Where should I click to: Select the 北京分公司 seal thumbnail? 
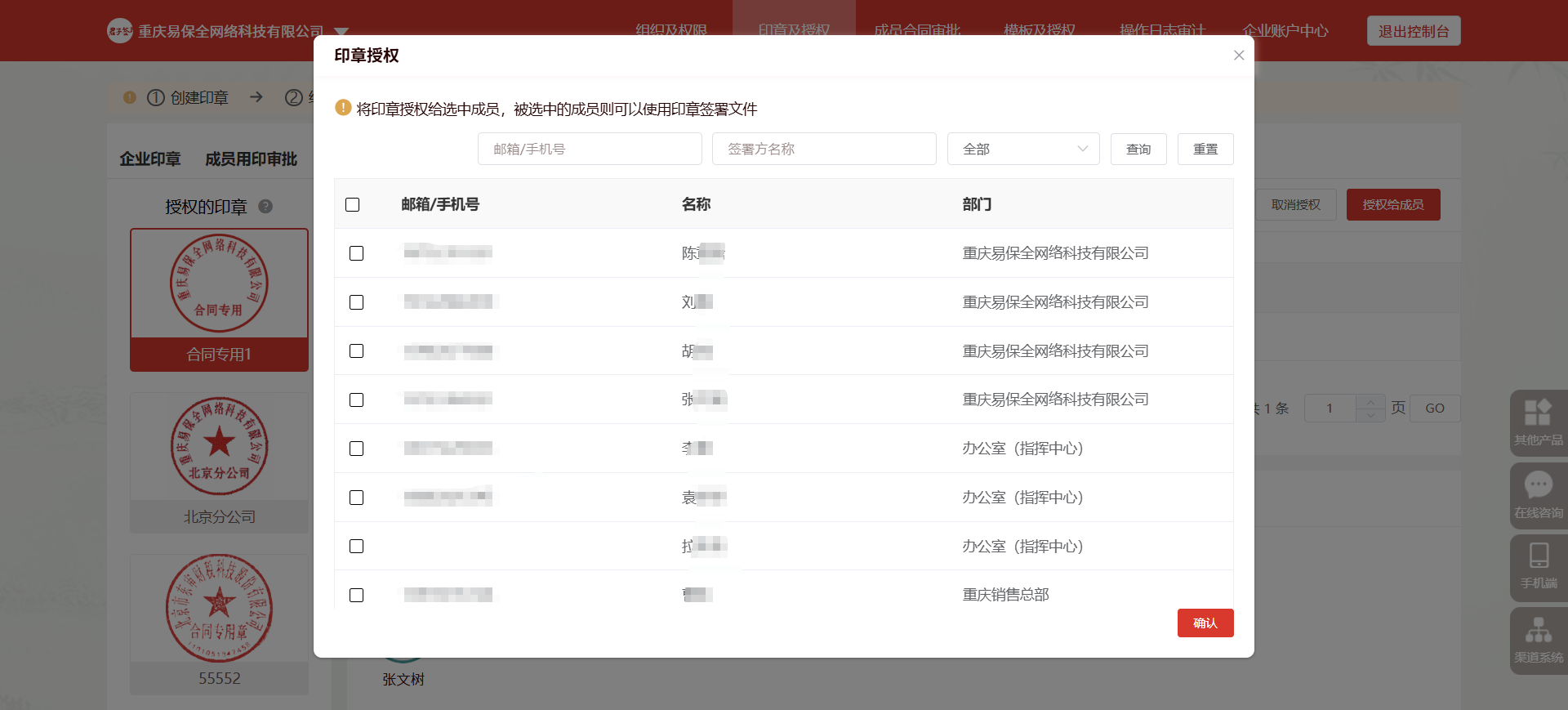tap(219, 447)
